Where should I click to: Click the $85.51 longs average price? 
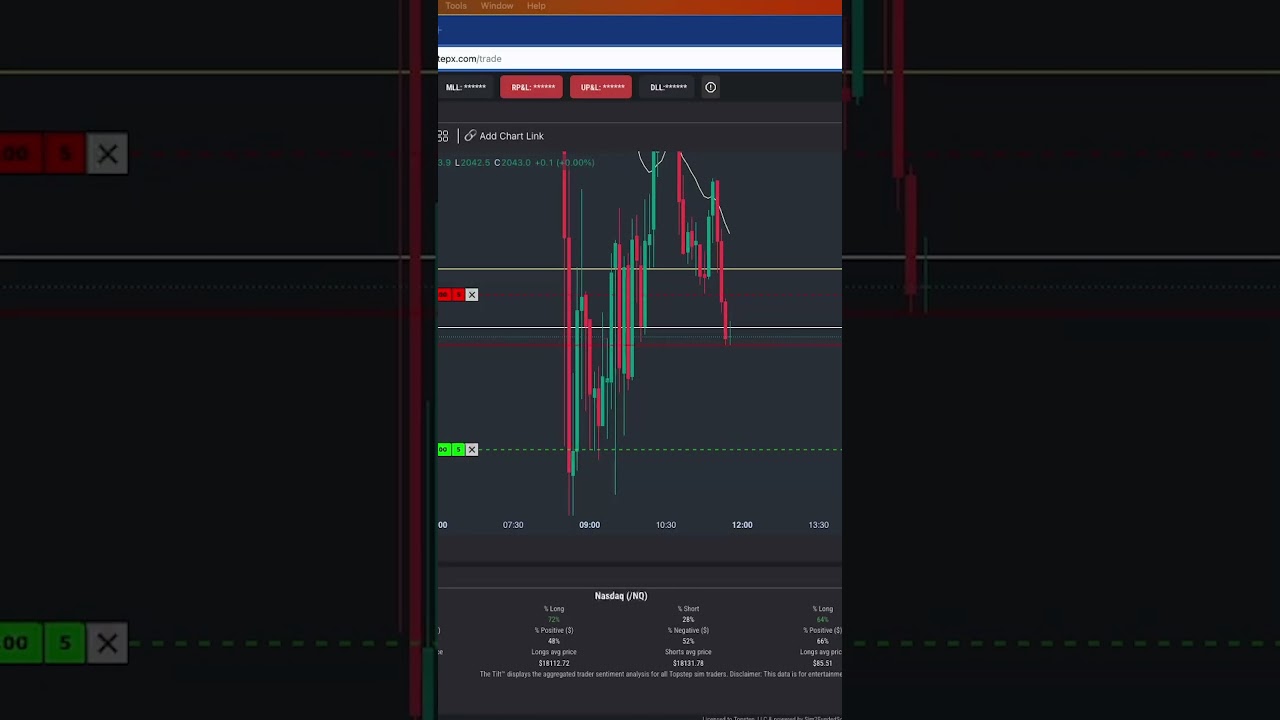pos(822,664)
